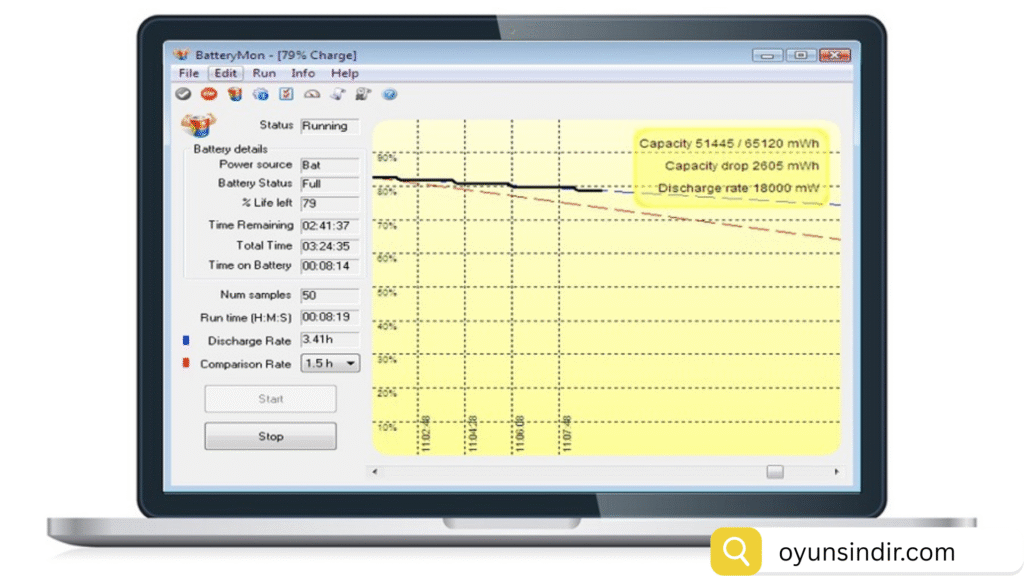Click the report scroll toolbar icon
The image size is (1024, 576).
point(338,93)
